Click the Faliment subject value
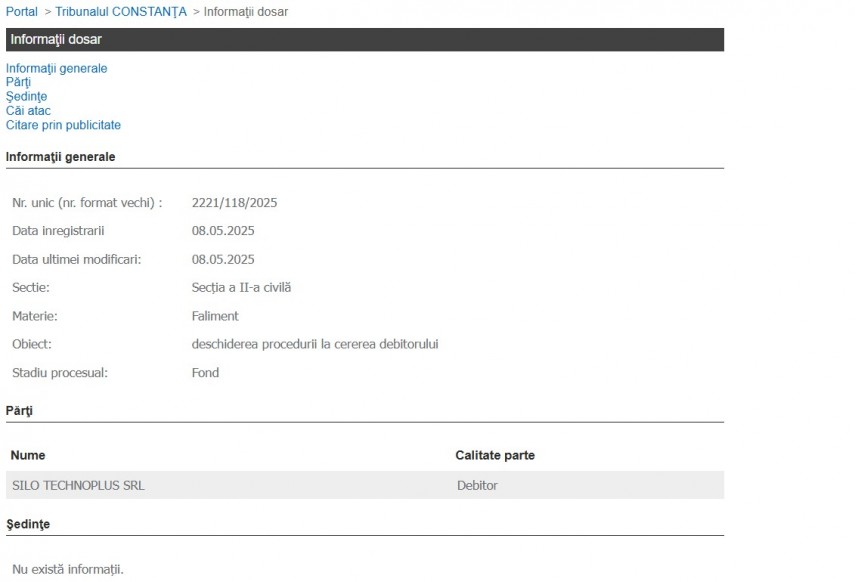The image size is (855, 582). [215, 316]
